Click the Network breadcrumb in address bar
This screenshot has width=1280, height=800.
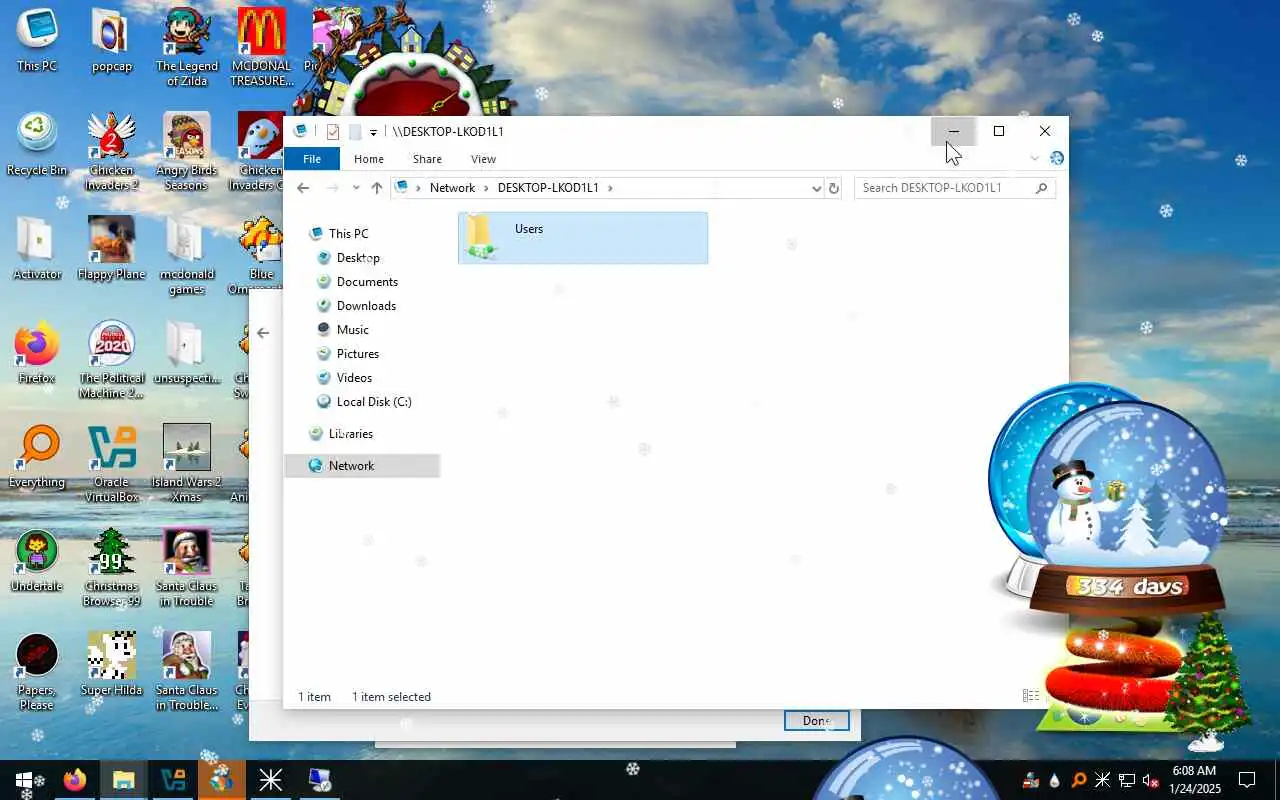tap(452, 188)
